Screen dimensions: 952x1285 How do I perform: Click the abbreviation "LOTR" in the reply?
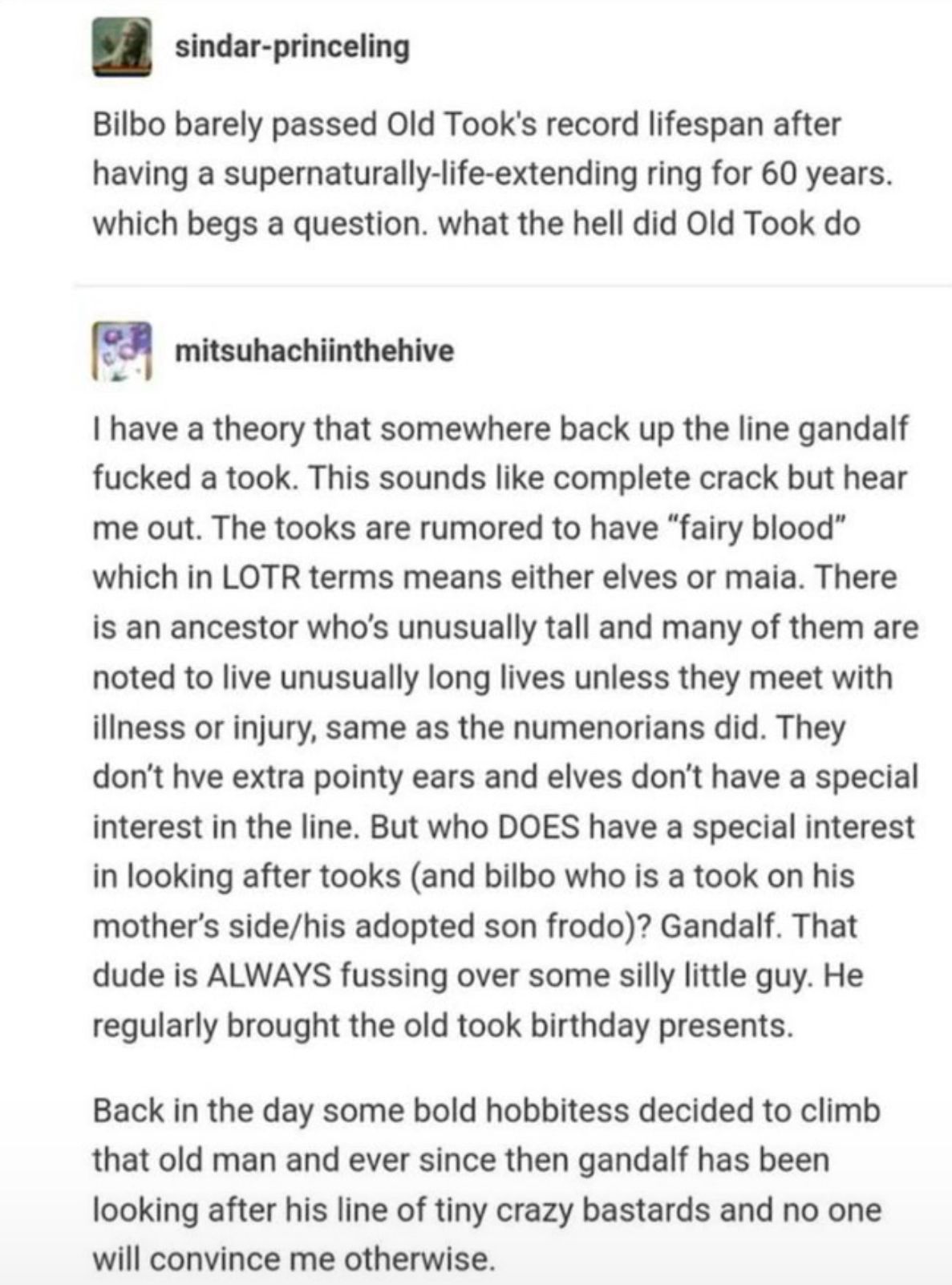[x=257, y=578]
